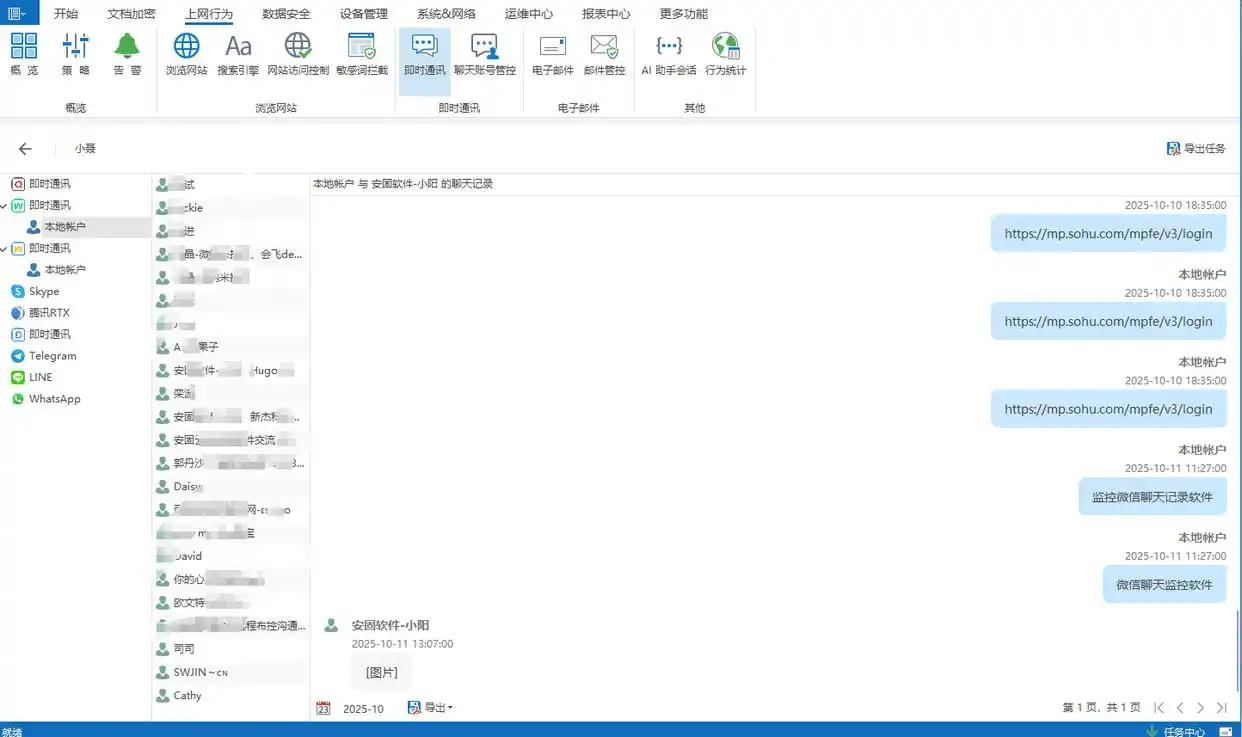This screenshot has width=1242, height=737.
Task: Open AI 助手会话 icon in ribbon
Action: pos(668,54)
